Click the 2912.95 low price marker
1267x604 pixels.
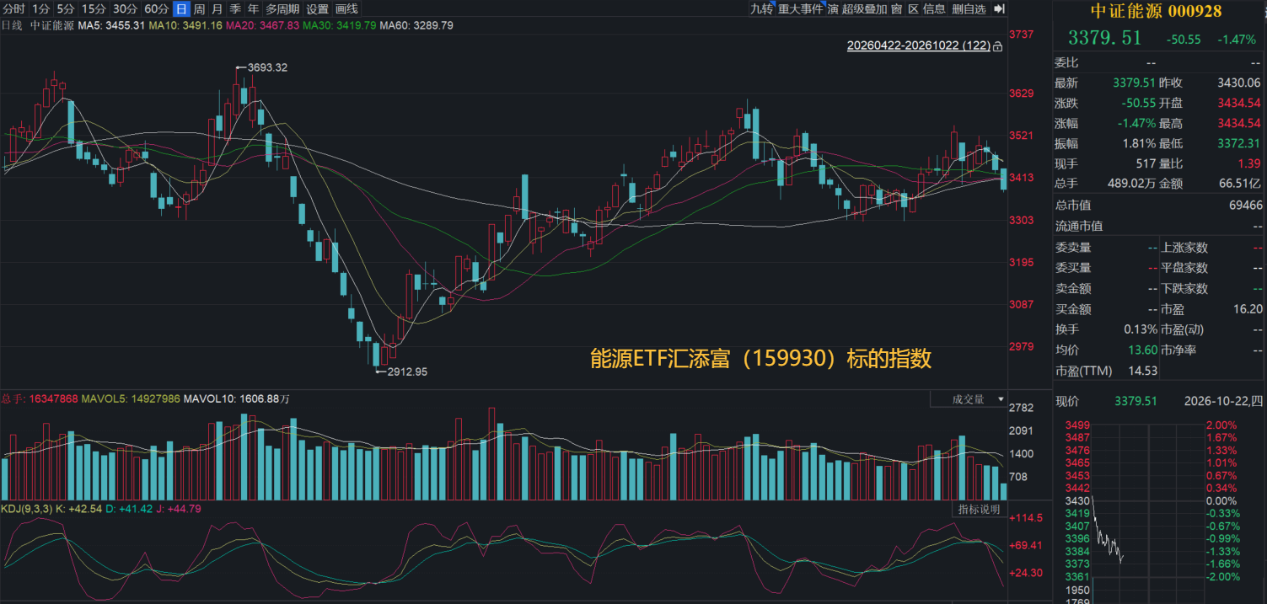click(x=405, y=372)
